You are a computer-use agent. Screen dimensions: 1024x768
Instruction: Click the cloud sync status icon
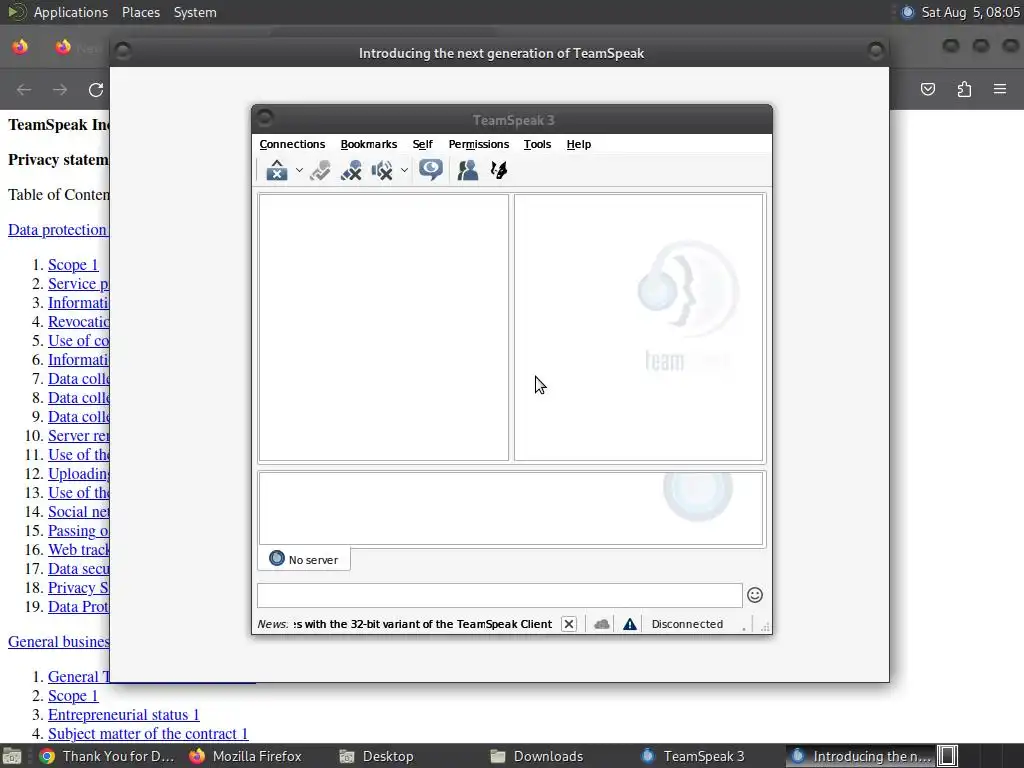[x=601, y=624]
